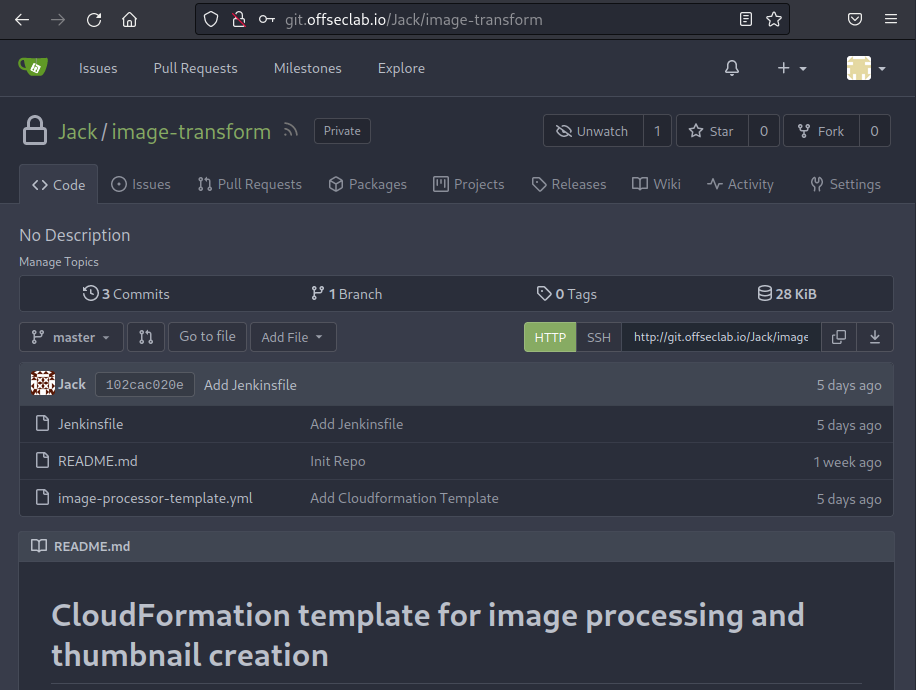Star the image-transform repository
The image size is (916, 690).
(x=711, y=131)
